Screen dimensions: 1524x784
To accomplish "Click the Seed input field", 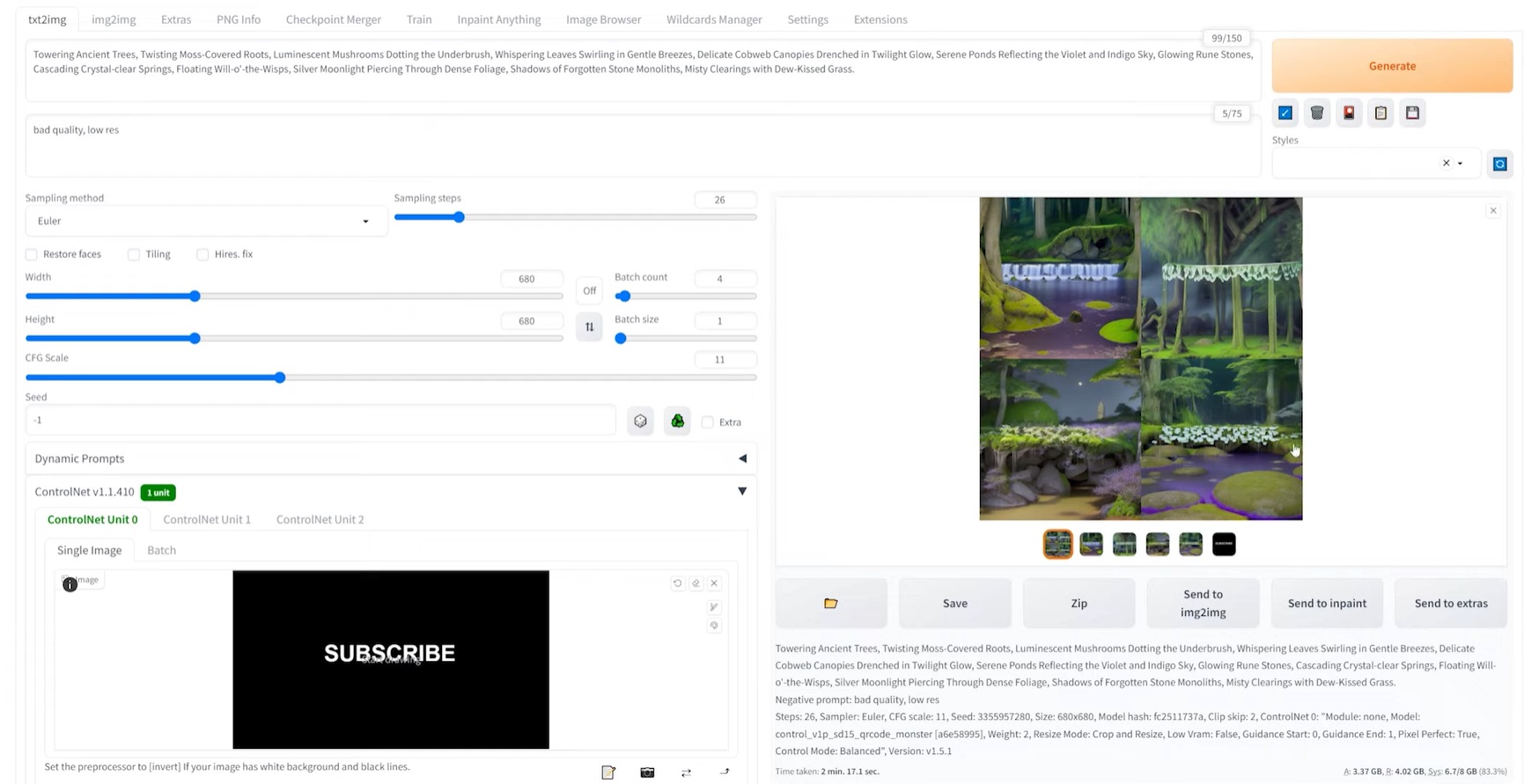I will (x=320, y=421).
